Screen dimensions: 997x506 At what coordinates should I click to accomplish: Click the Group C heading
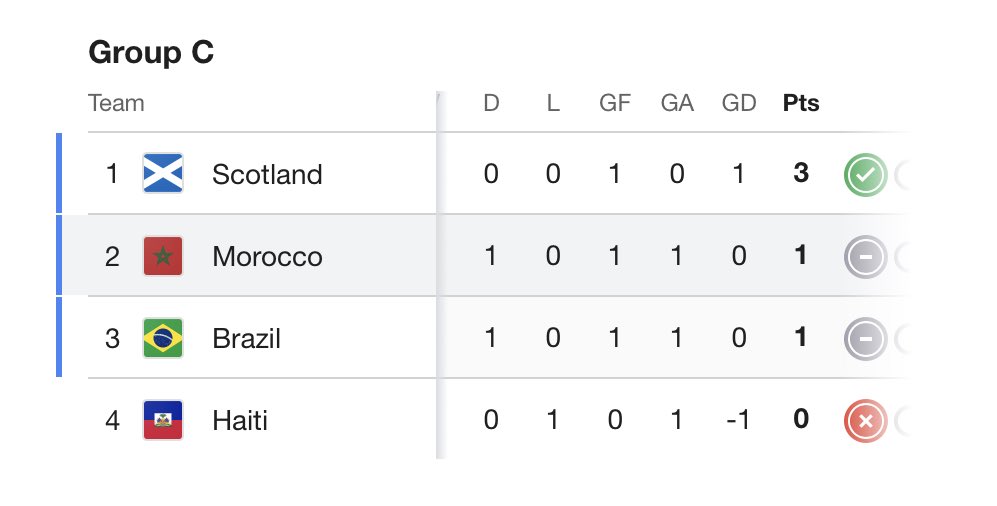coord(151,51)
